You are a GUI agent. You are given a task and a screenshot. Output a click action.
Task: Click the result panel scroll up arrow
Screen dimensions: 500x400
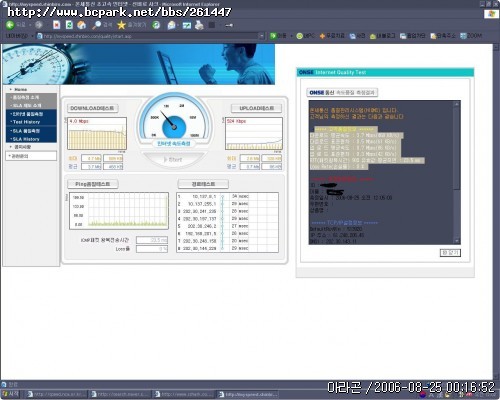[x=457, y=104]
